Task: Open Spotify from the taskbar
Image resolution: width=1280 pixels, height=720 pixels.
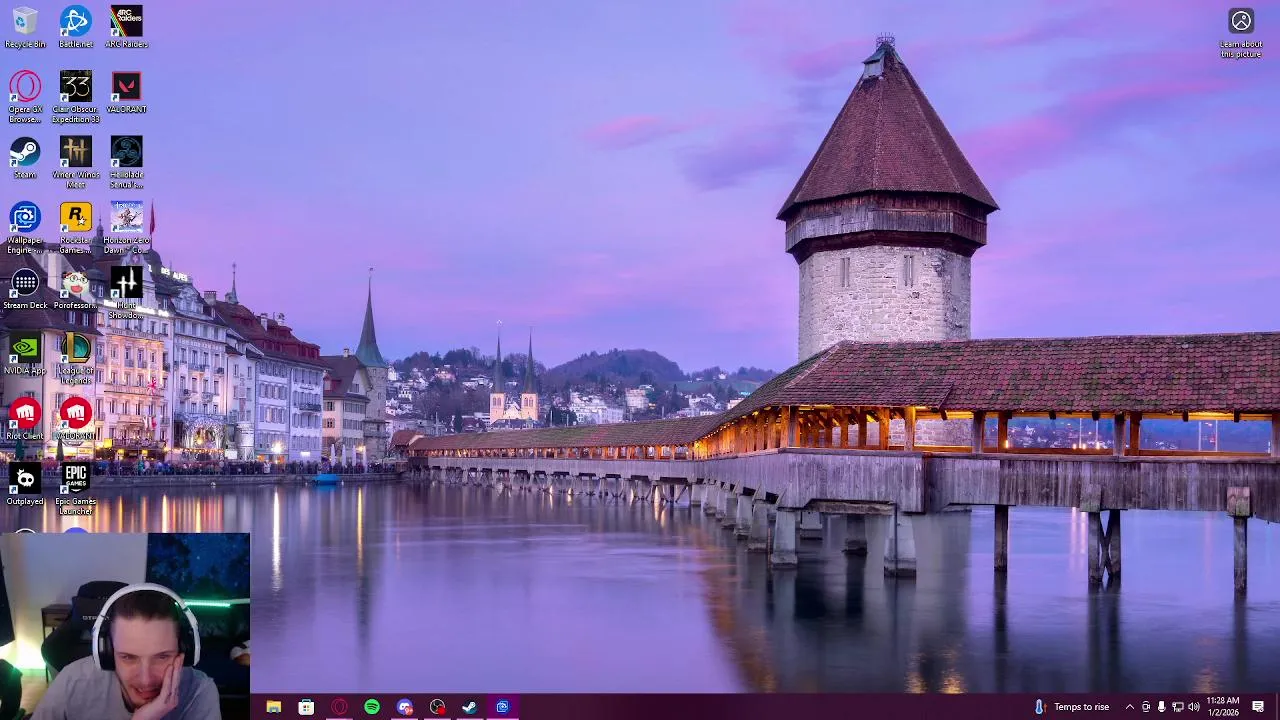Action: 372,707
